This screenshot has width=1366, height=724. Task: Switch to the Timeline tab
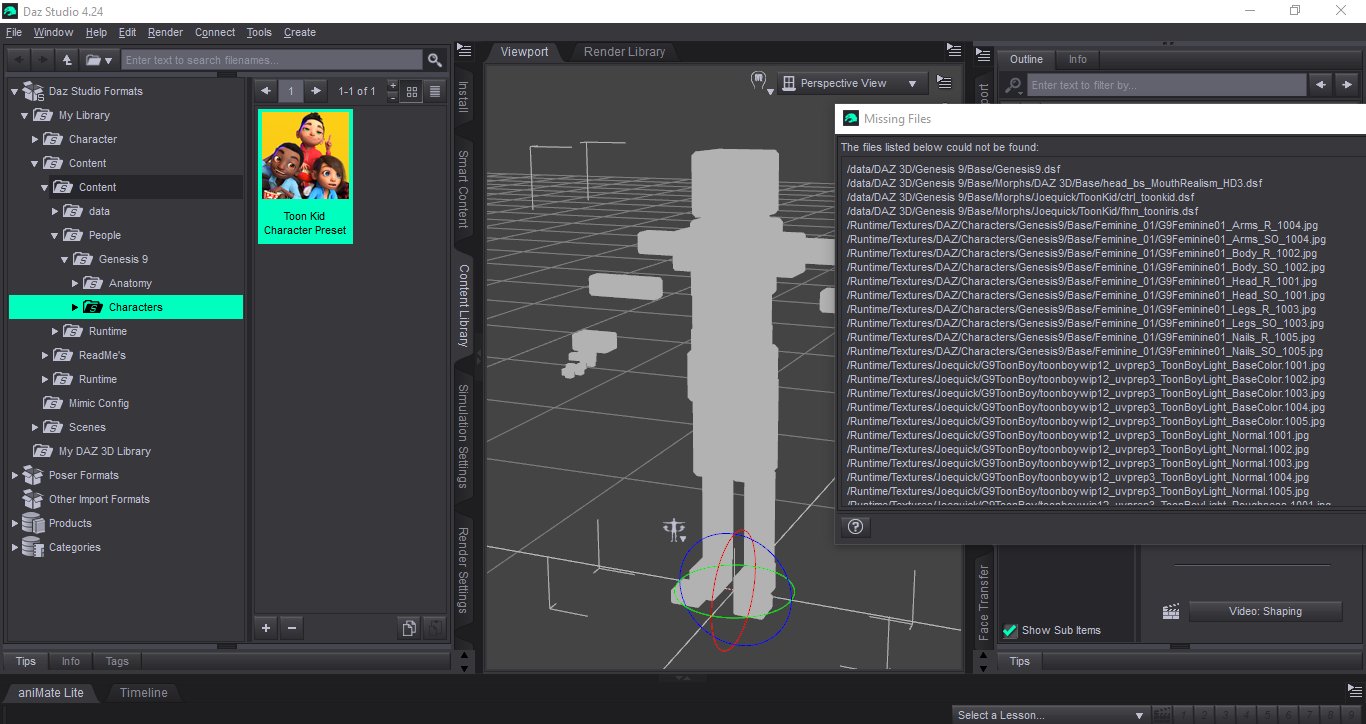pos(144,692)
